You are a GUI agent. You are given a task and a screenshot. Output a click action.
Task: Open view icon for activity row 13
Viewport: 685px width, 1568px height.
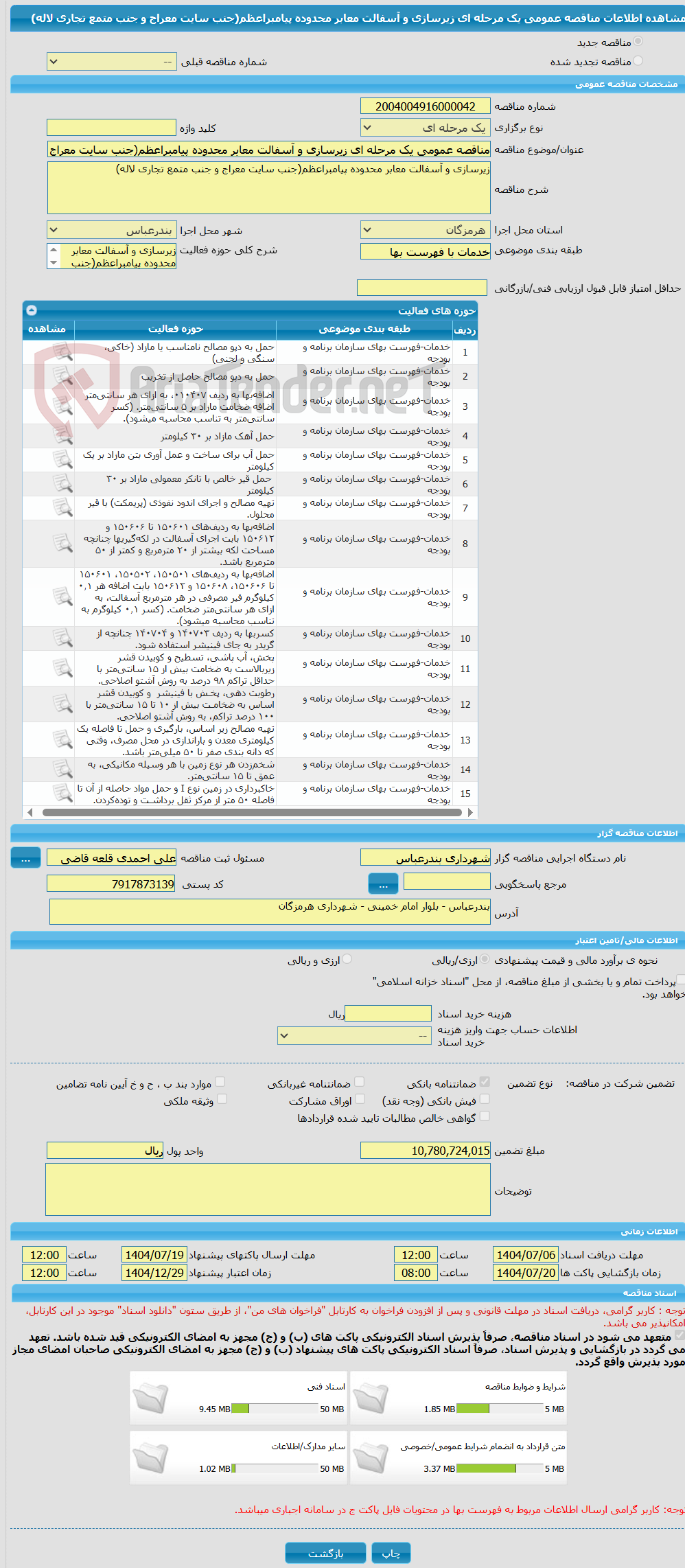pyautogui.click(x=62, y=739)
